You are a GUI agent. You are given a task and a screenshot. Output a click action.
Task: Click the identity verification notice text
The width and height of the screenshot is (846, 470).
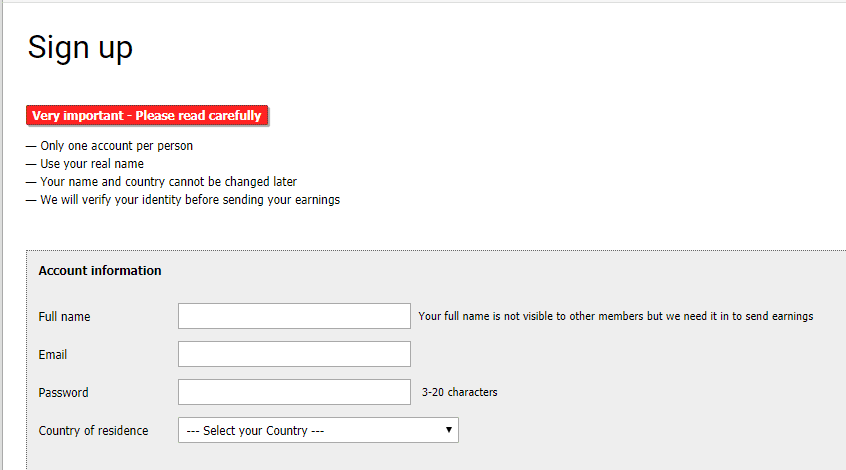coord(190,200)
